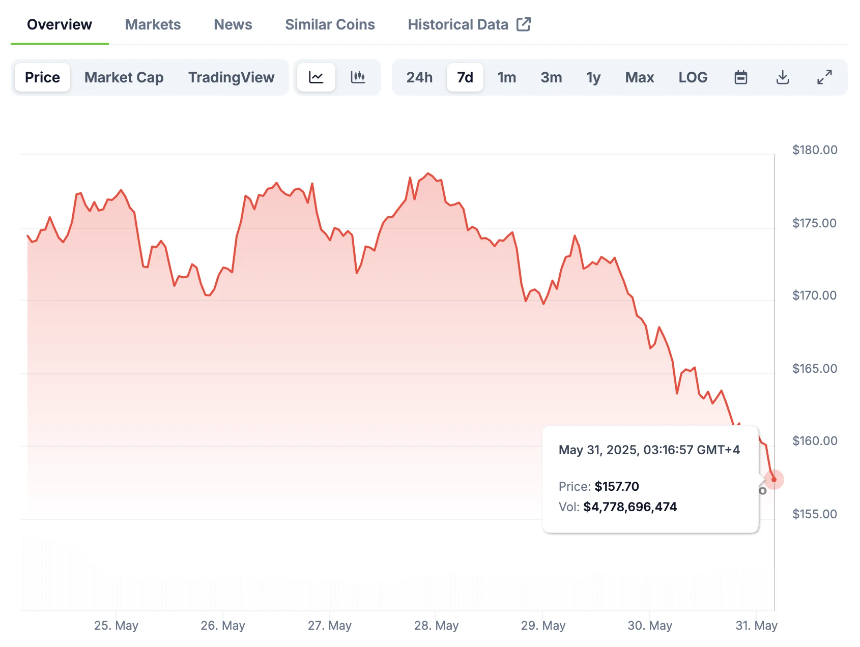Open the News tab
The height and width of the screenshot is (647, 860).
[x=233, y=24]
